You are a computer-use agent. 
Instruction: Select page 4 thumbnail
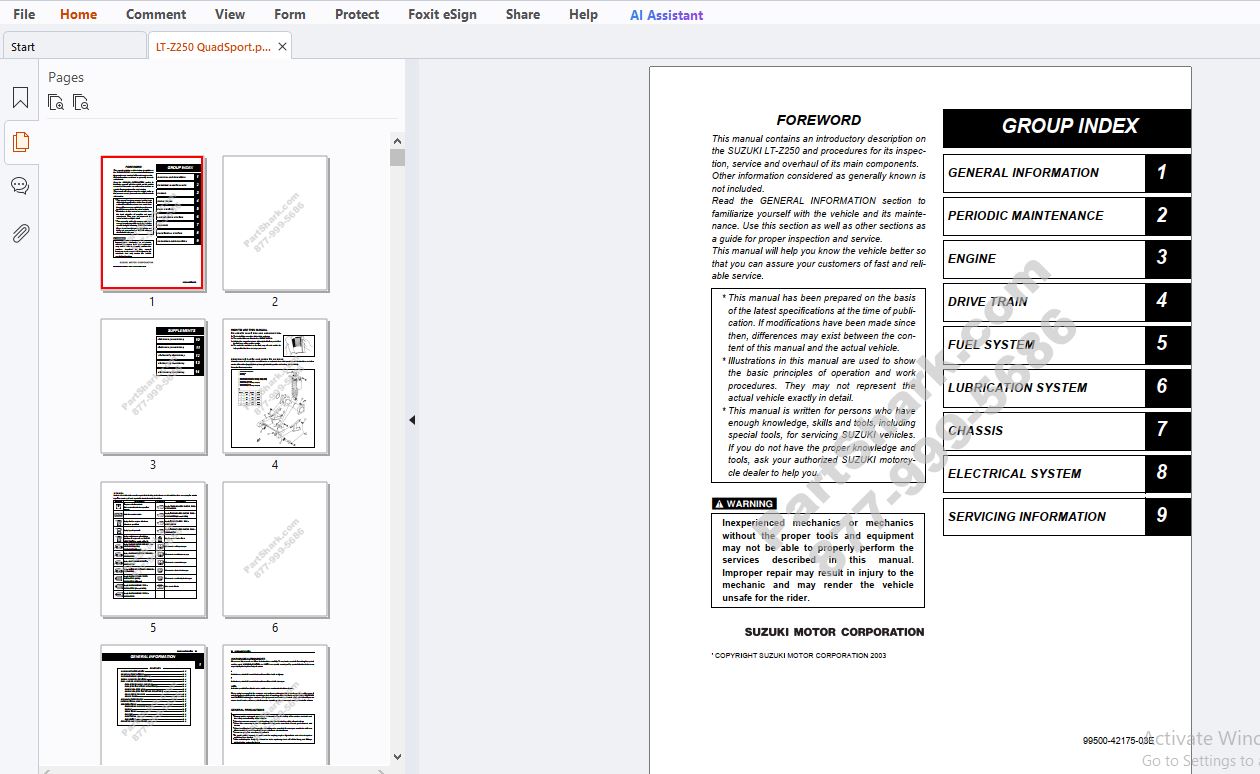pos(275,385)
